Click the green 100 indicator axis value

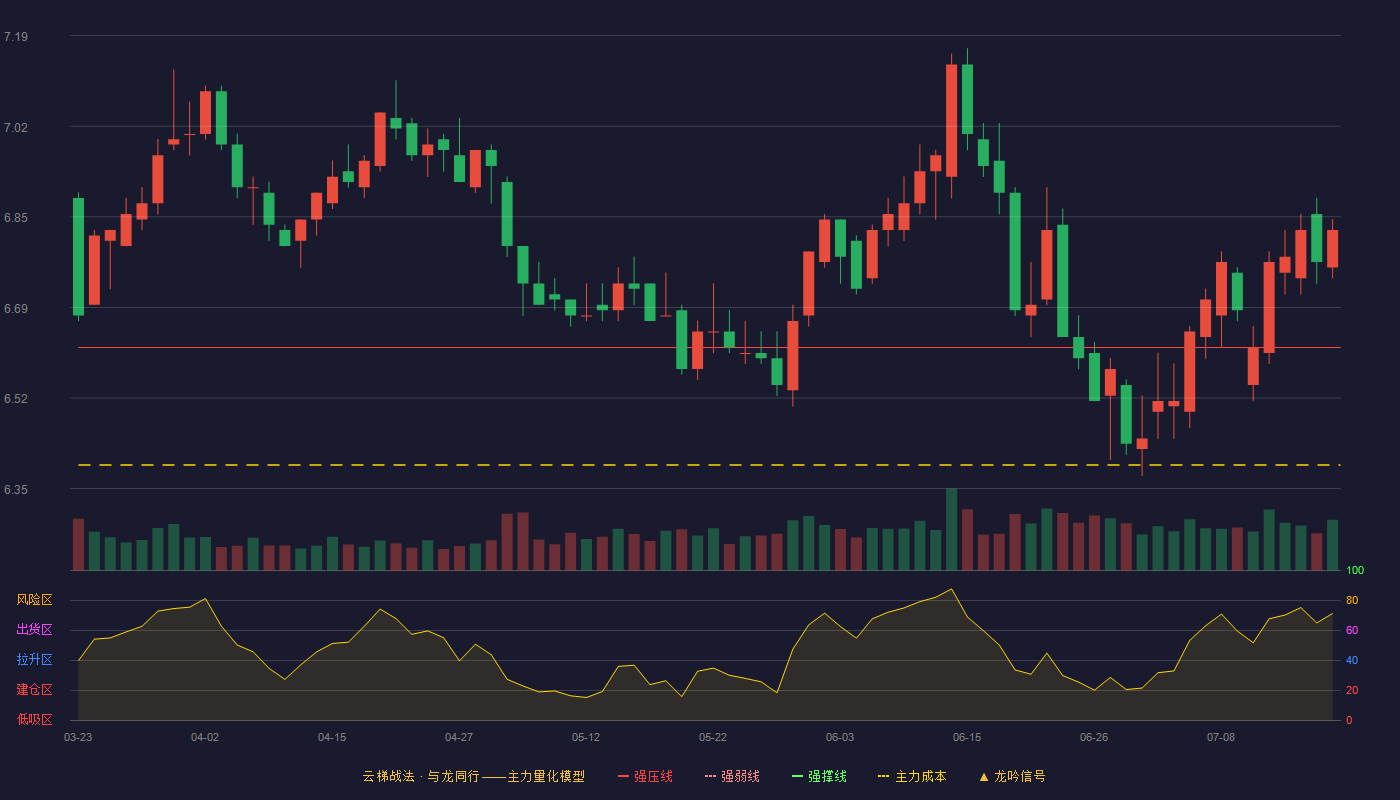(1354, 571)
